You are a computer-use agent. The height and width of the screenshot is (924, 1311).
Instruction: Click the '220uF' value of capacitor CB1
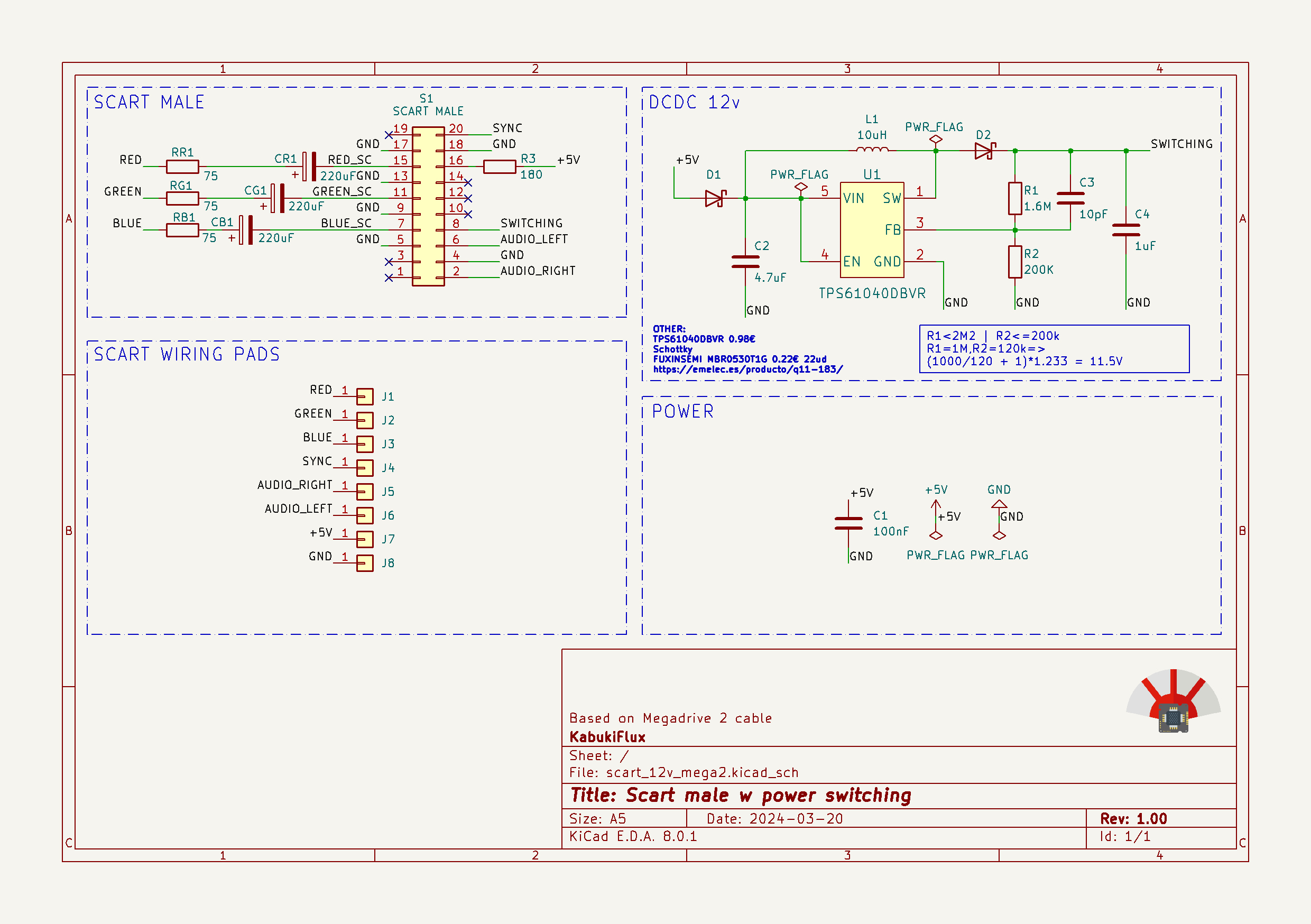tap(276, 238)
